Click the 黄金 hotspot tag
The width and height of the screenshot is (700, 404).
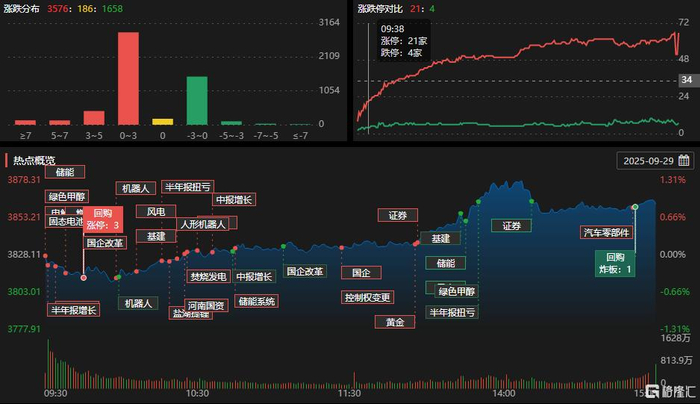pos(395,322)
